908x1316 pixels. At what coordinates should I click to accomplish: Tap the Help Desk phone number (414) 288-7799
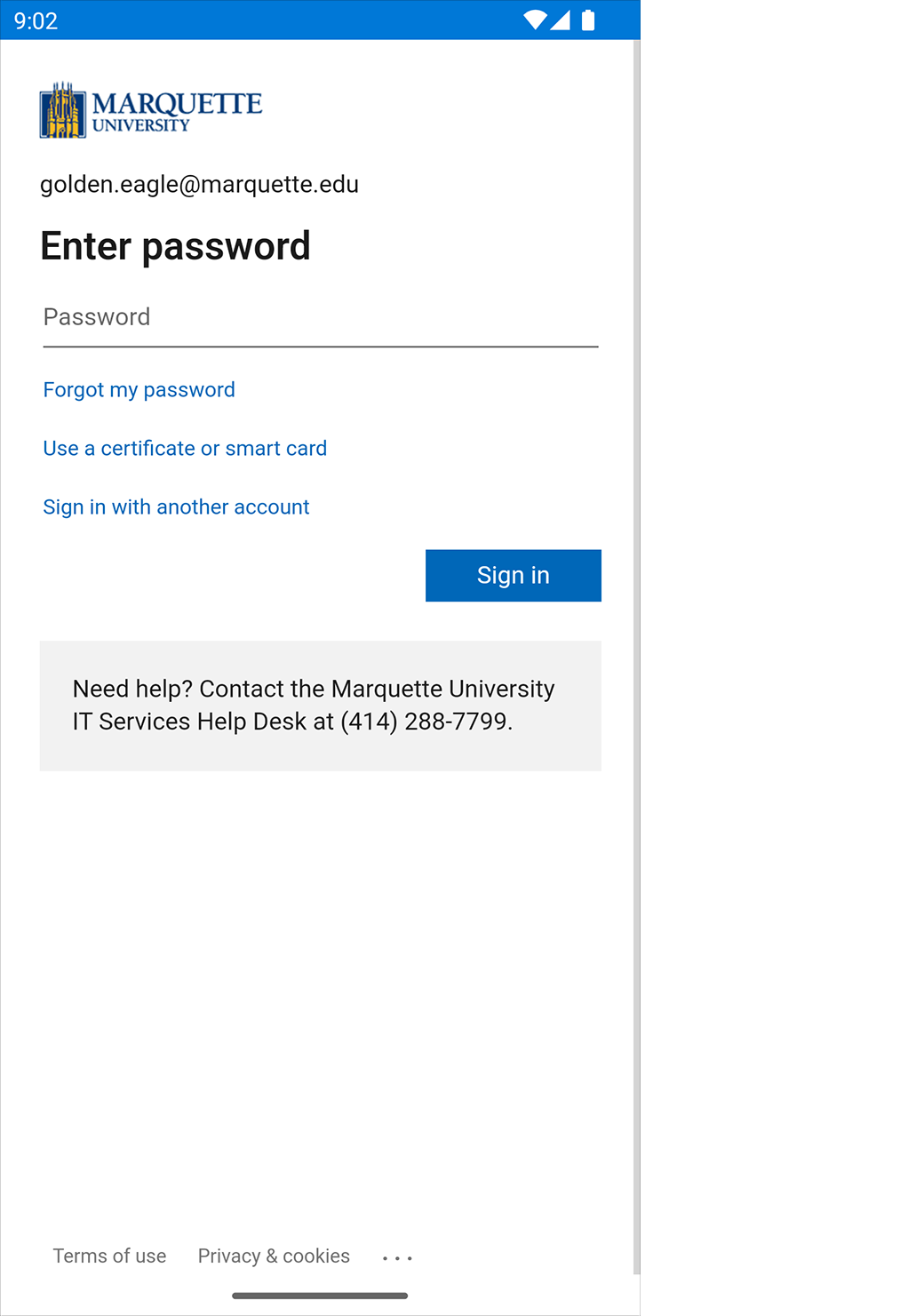click(425, 722)
